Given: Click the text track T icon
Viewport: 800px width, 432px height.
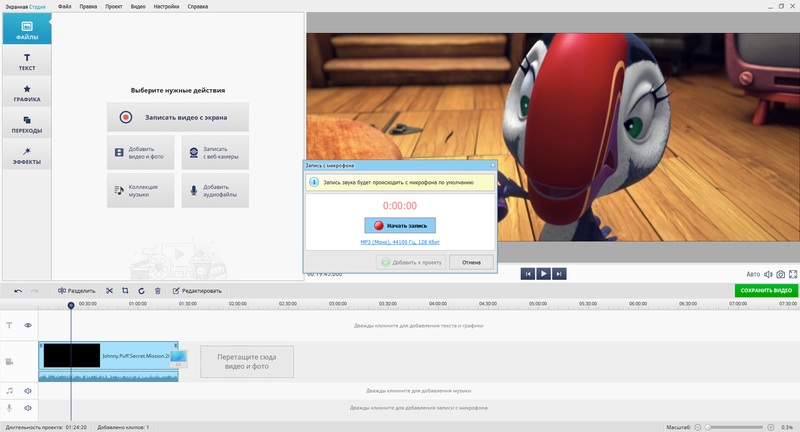Looking at the screenshot, I should 9,325.
